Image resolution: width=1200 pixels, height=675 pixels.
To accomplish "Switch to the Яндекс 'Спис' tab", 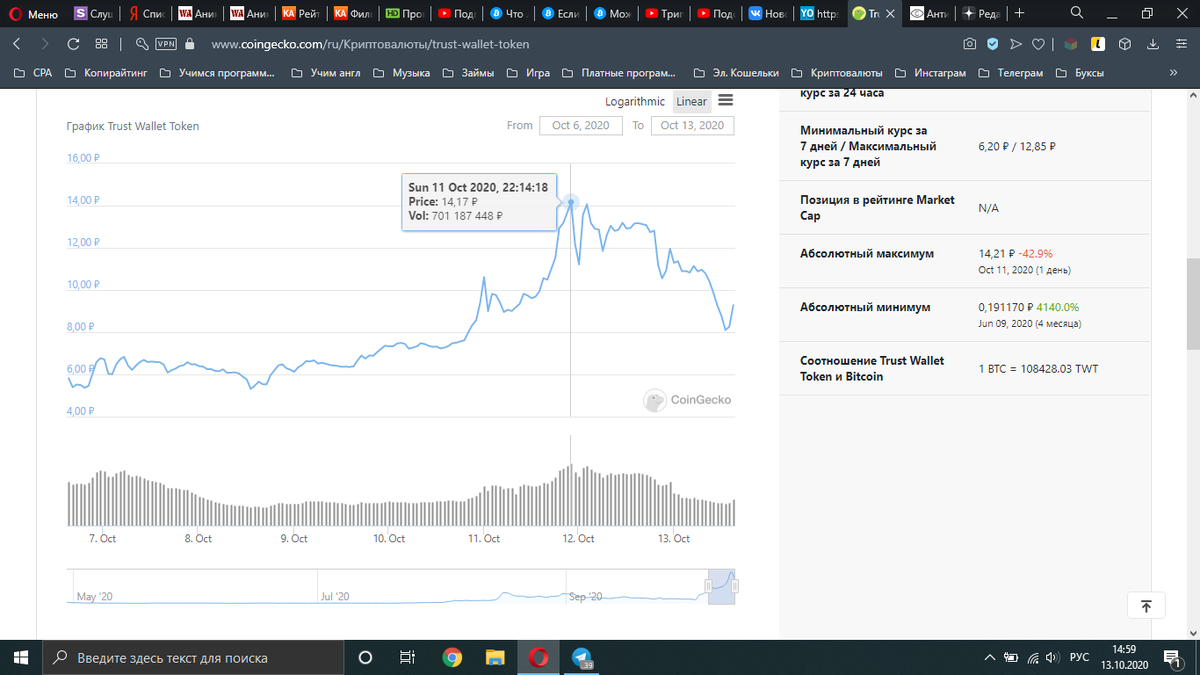I will (x=146, y=14).
